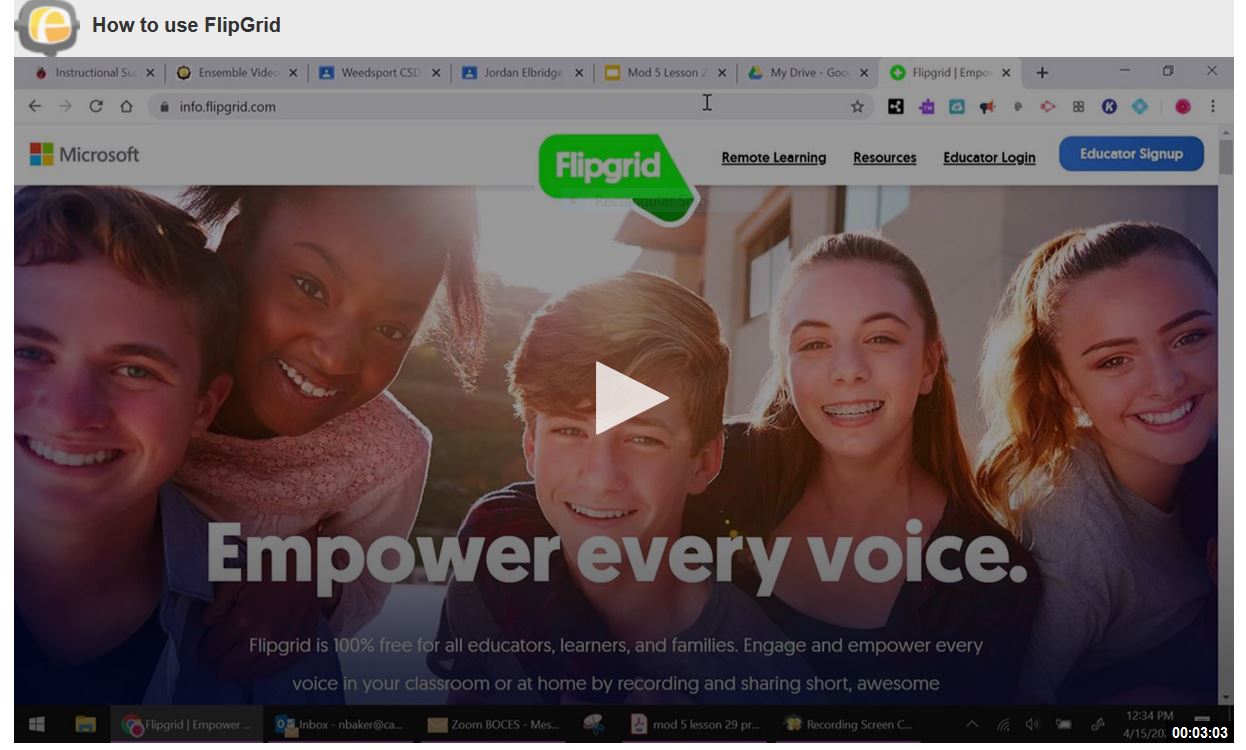Click the four-squares grid extension icon
1246x750 pixels.
[1078, 106]
